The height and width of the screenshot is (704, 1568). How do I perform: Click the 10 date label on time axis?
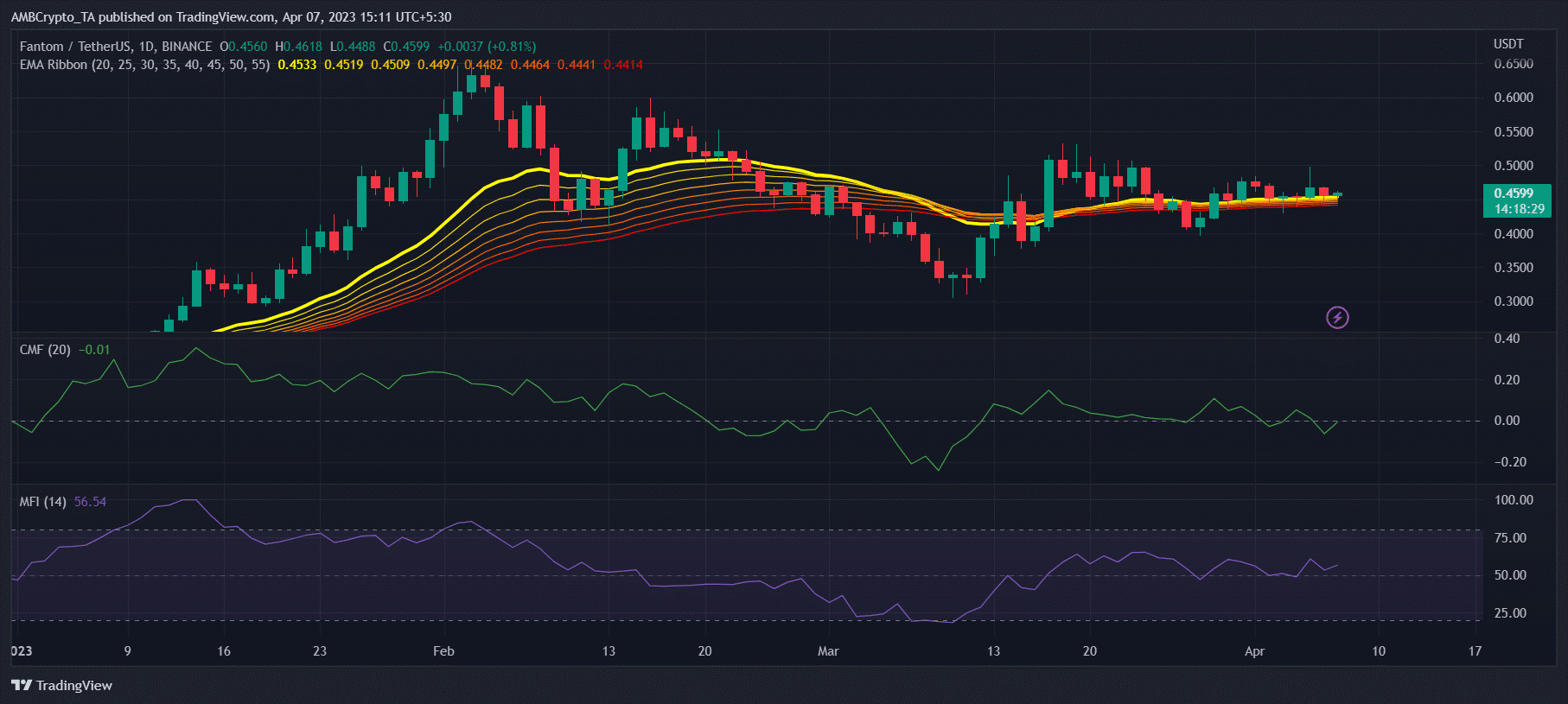pos(1379,651)
